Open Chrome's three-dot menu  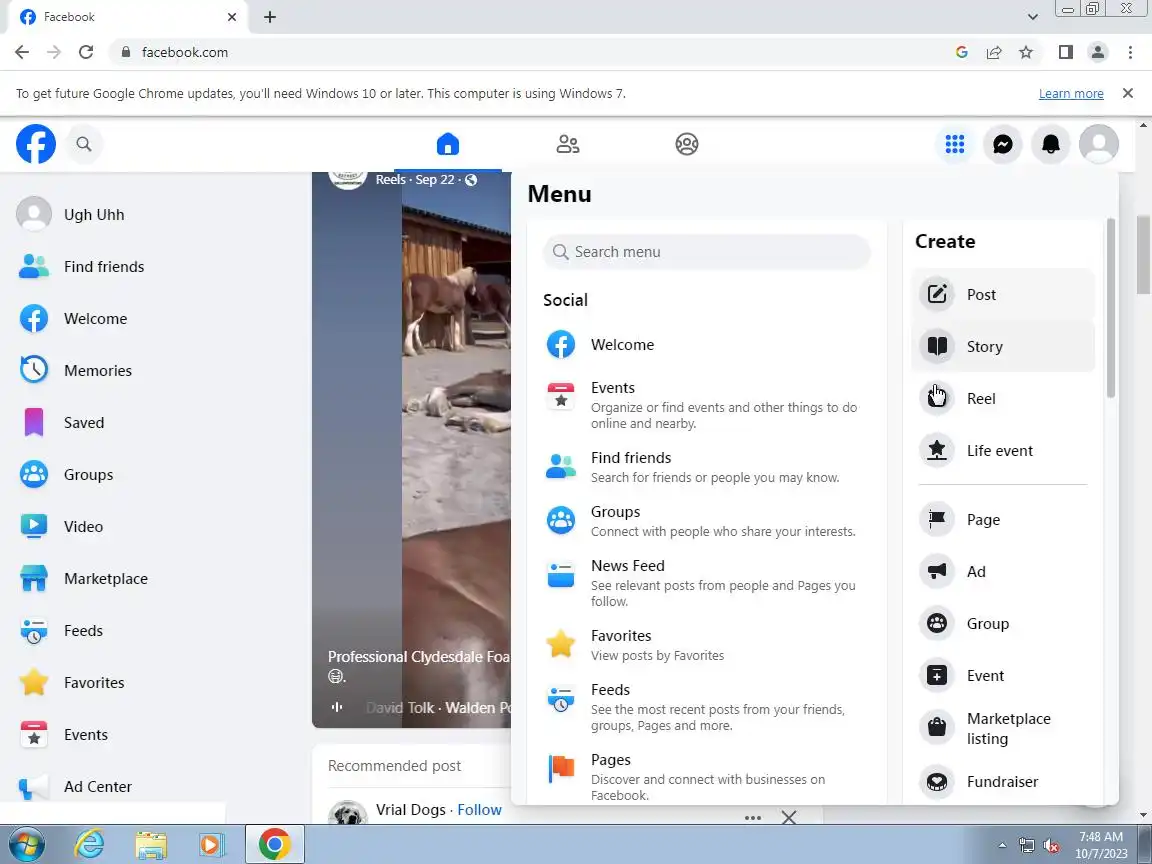(1130, 52)
